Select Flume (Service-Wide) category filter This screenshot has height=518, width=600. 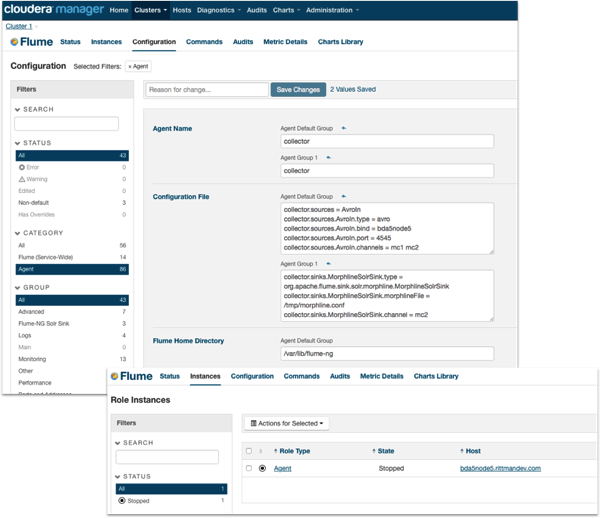[x=72, y=257]
